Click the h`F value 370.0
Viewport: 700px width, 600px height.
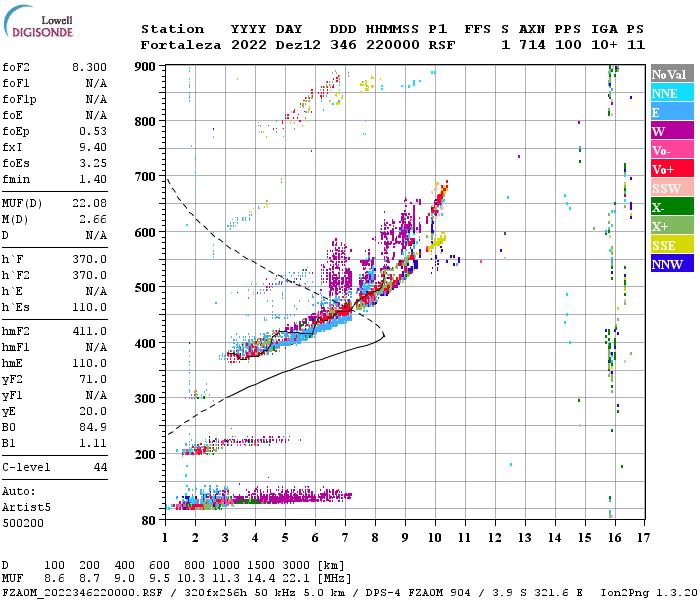point(89,259)
